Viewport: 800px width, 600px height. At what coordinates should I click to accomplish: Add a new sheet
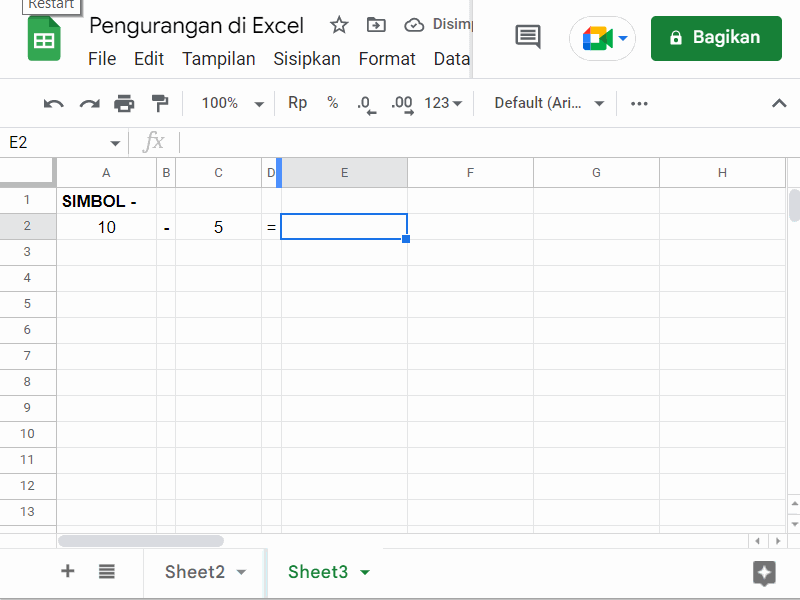click(67, 571)
